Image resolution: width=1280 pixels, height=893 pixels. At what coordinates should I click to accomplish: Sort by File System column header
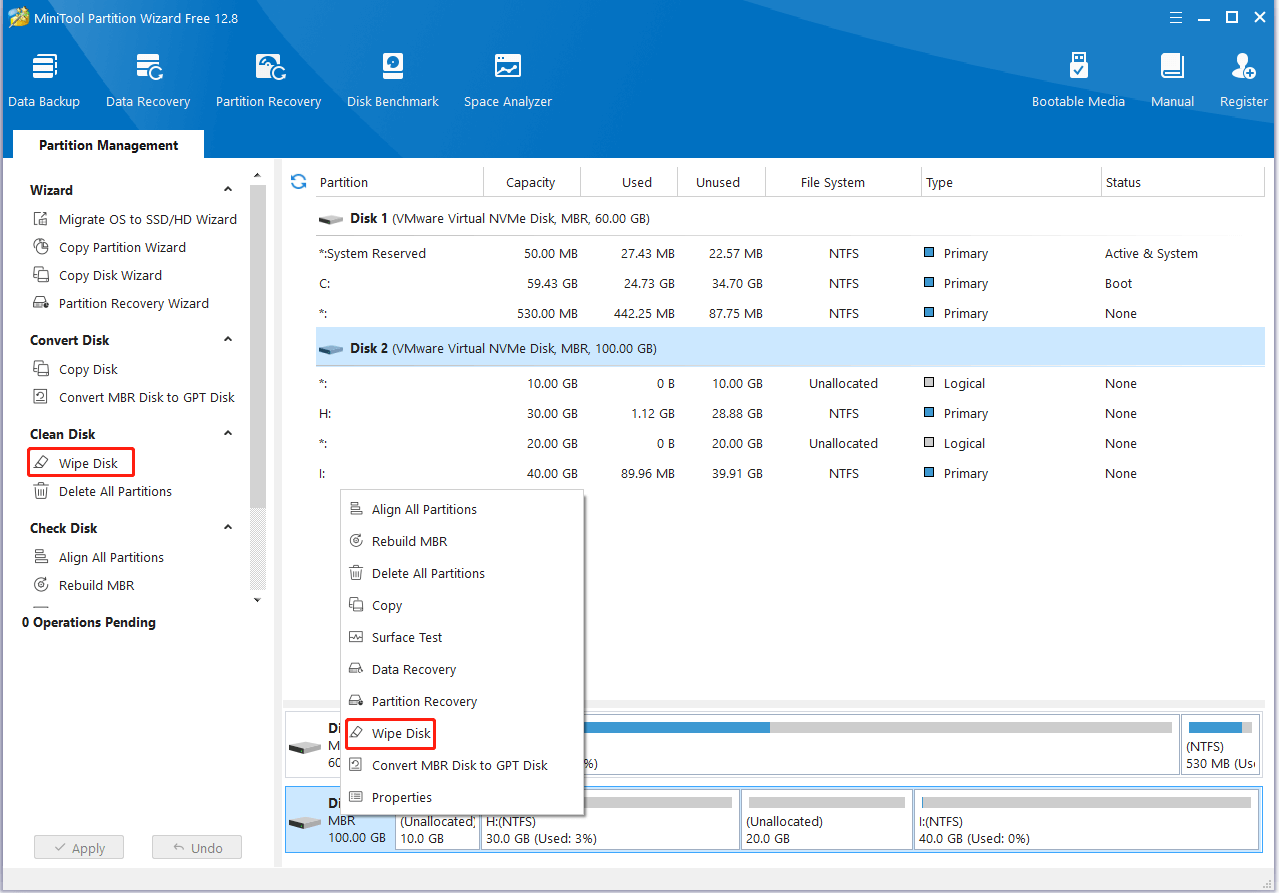[x=843, y=182]
